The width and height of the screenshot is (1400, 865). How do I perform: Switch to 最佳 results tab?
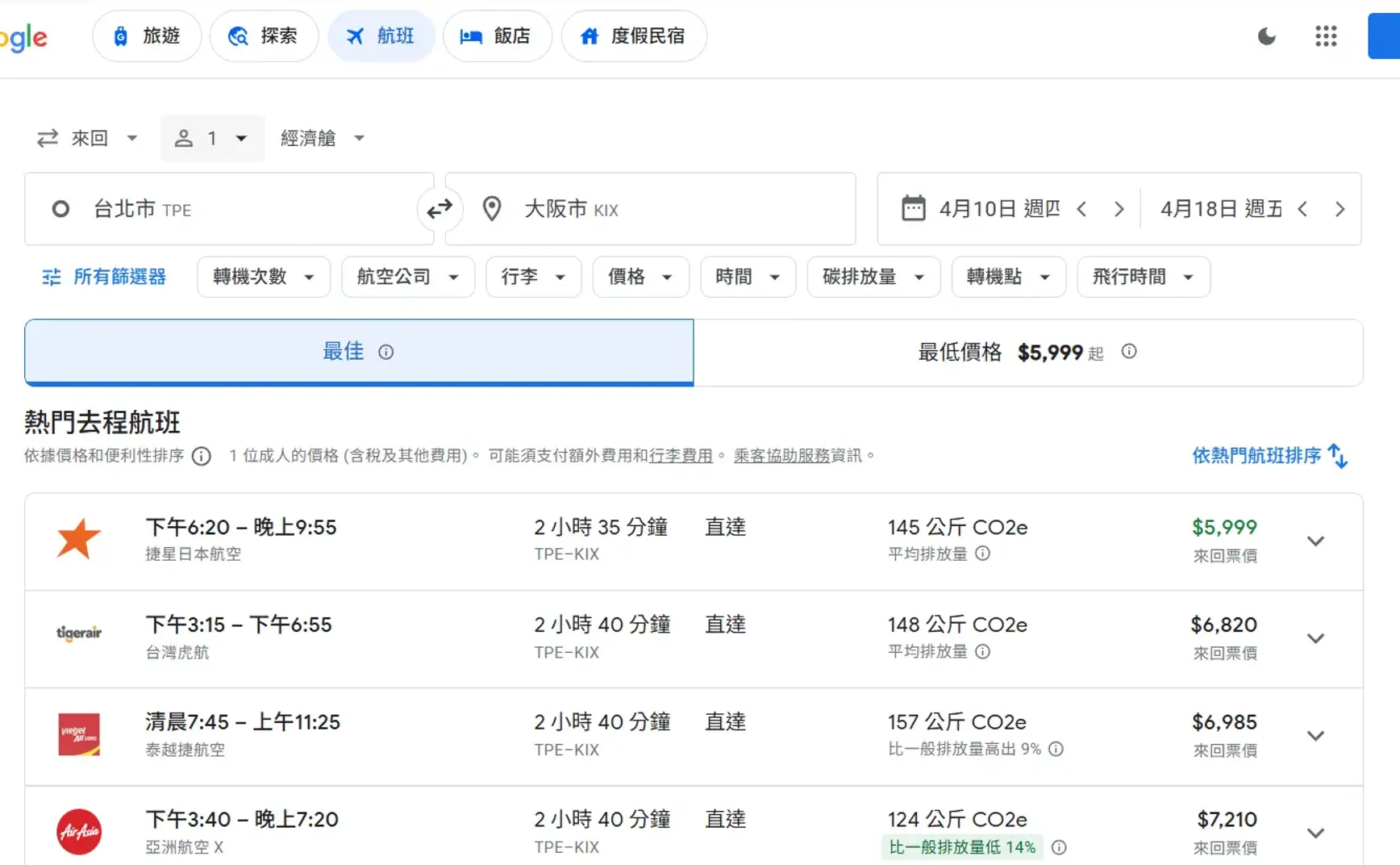359,353
